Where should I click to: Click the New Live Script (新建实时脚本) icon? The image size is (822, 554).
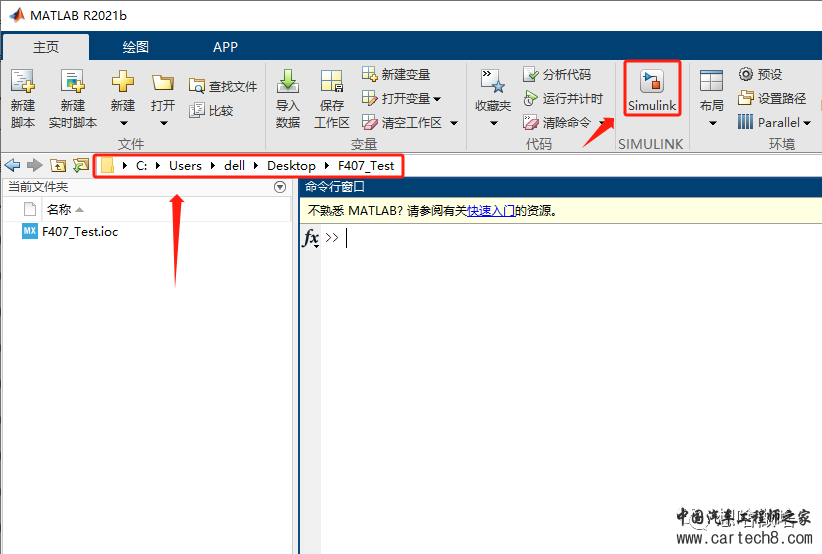click(x=72, y=82)
